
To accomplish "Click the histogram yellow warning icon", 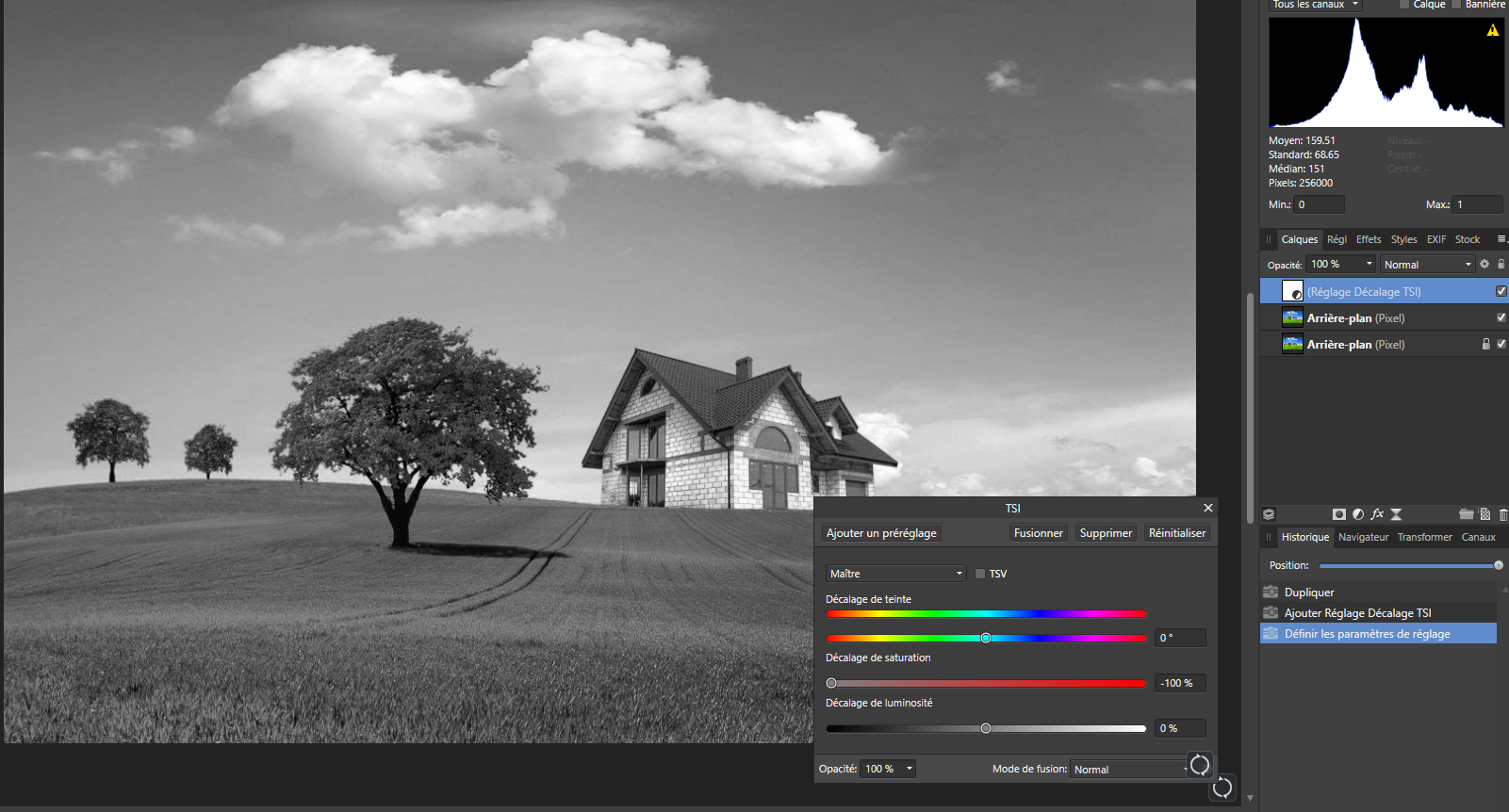I will pyautogui.click(x=1493, y=30).
